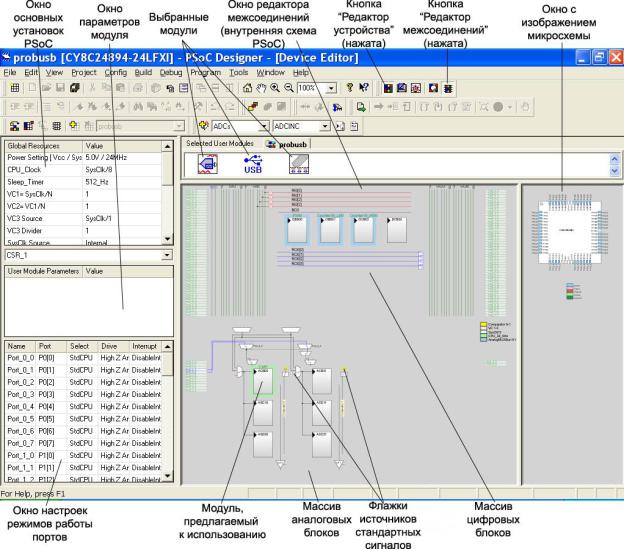
Task: Click the yellow plus icon left of project combo
Action: [x=74, y=126]
